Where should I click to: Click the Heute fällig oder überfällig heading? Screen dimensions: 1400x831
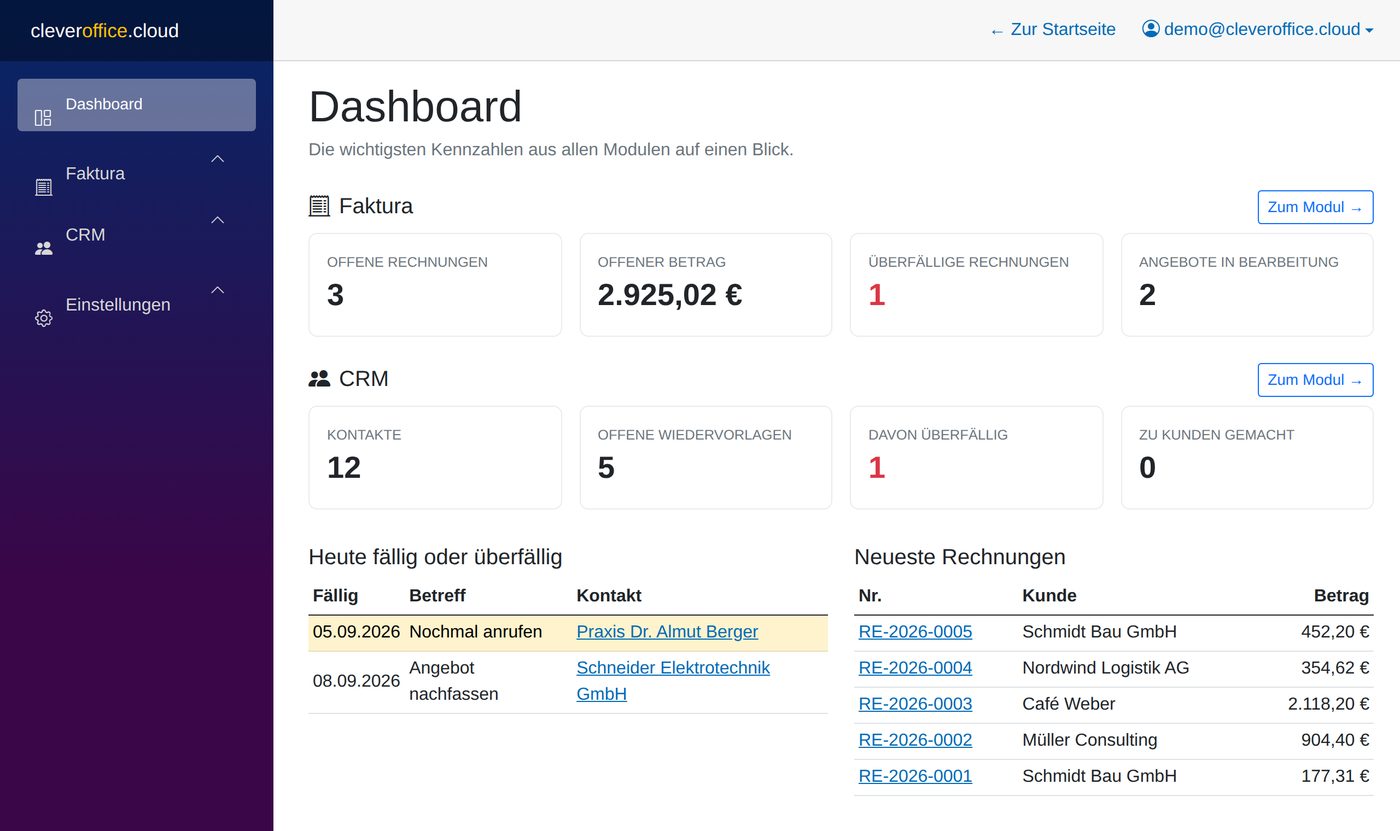(x=435, y=557)
